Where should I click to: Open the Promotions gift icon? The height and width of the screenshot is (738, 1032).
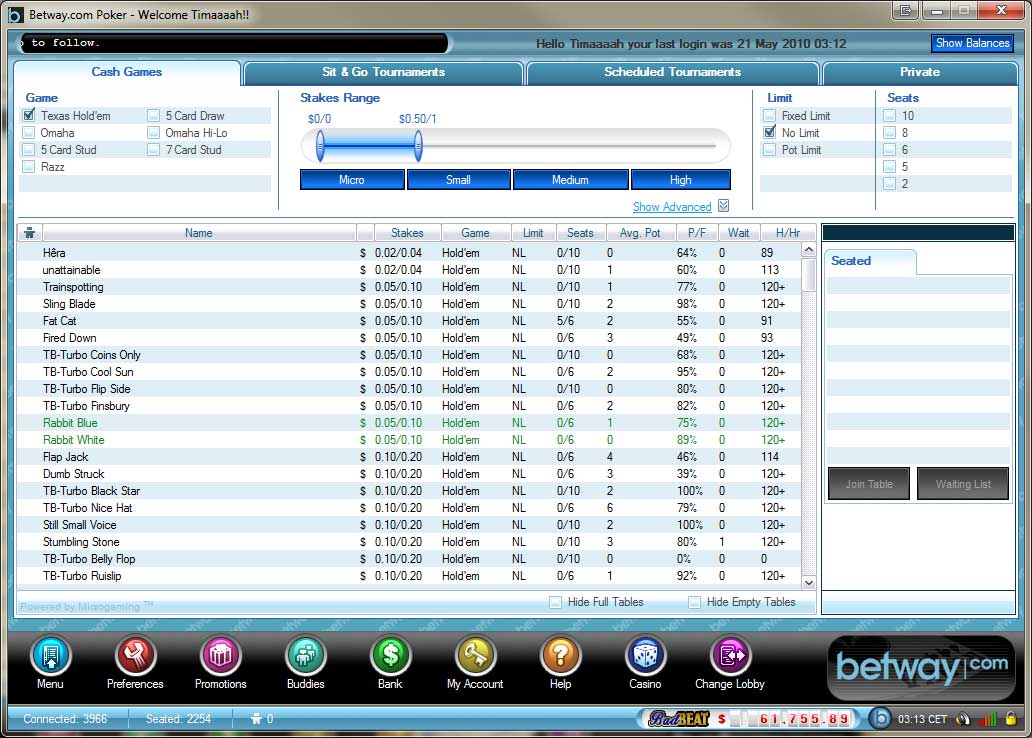point(220,656)
